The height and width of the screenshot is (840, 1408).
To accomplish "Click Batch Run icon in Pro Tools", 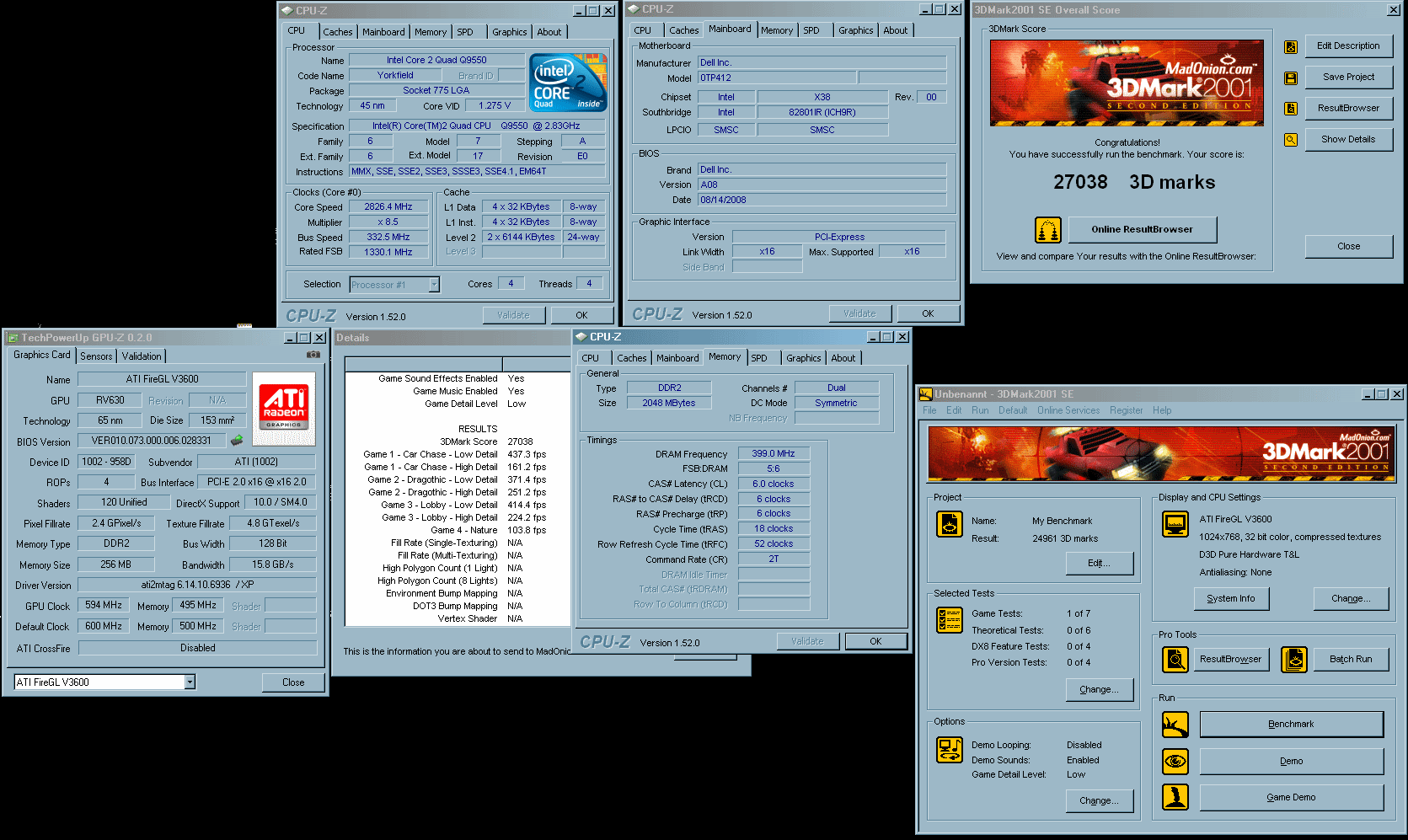I will point(1294,660).
